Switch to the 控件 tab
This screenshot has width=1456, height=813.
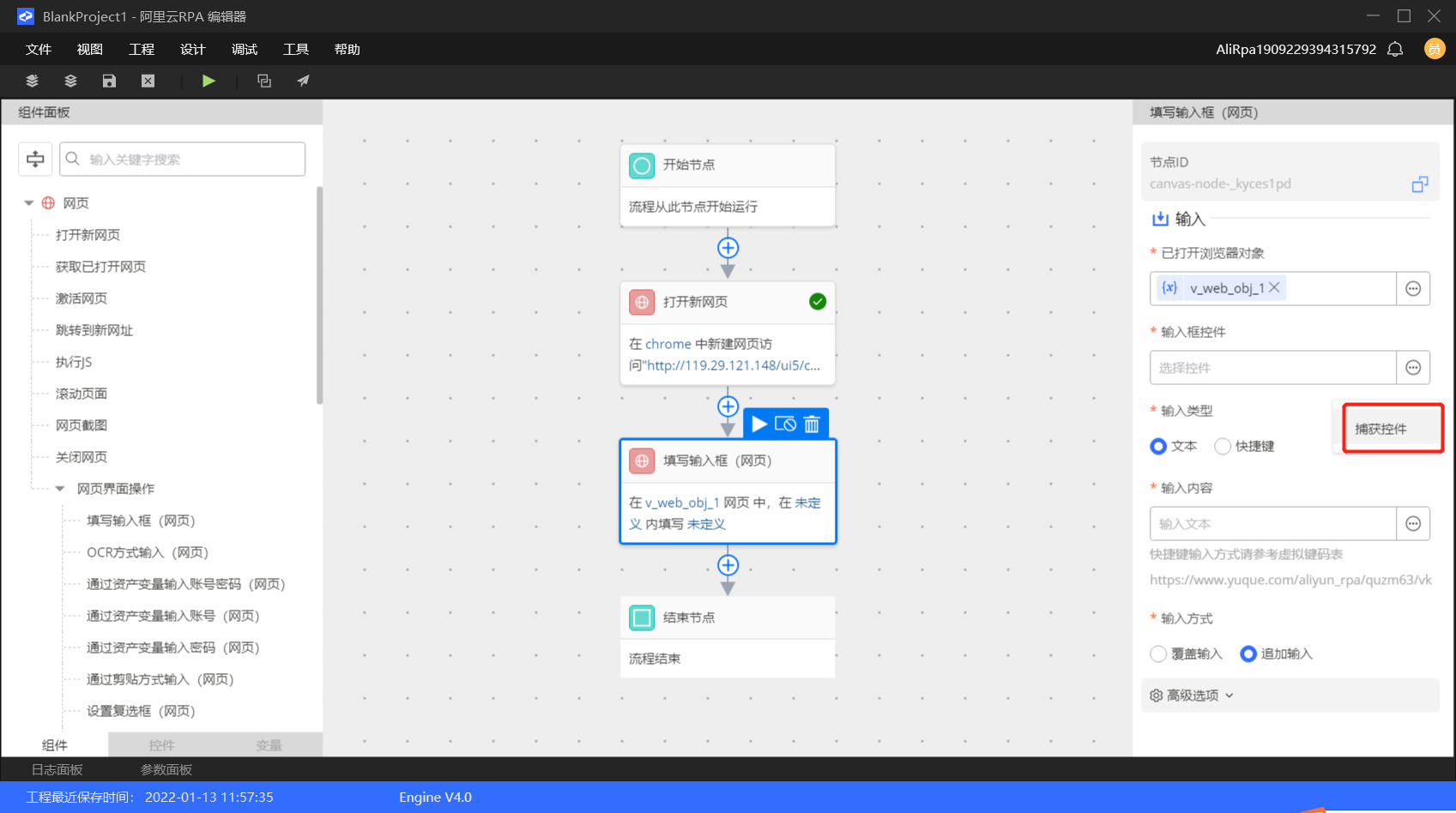tap(161, 745)
